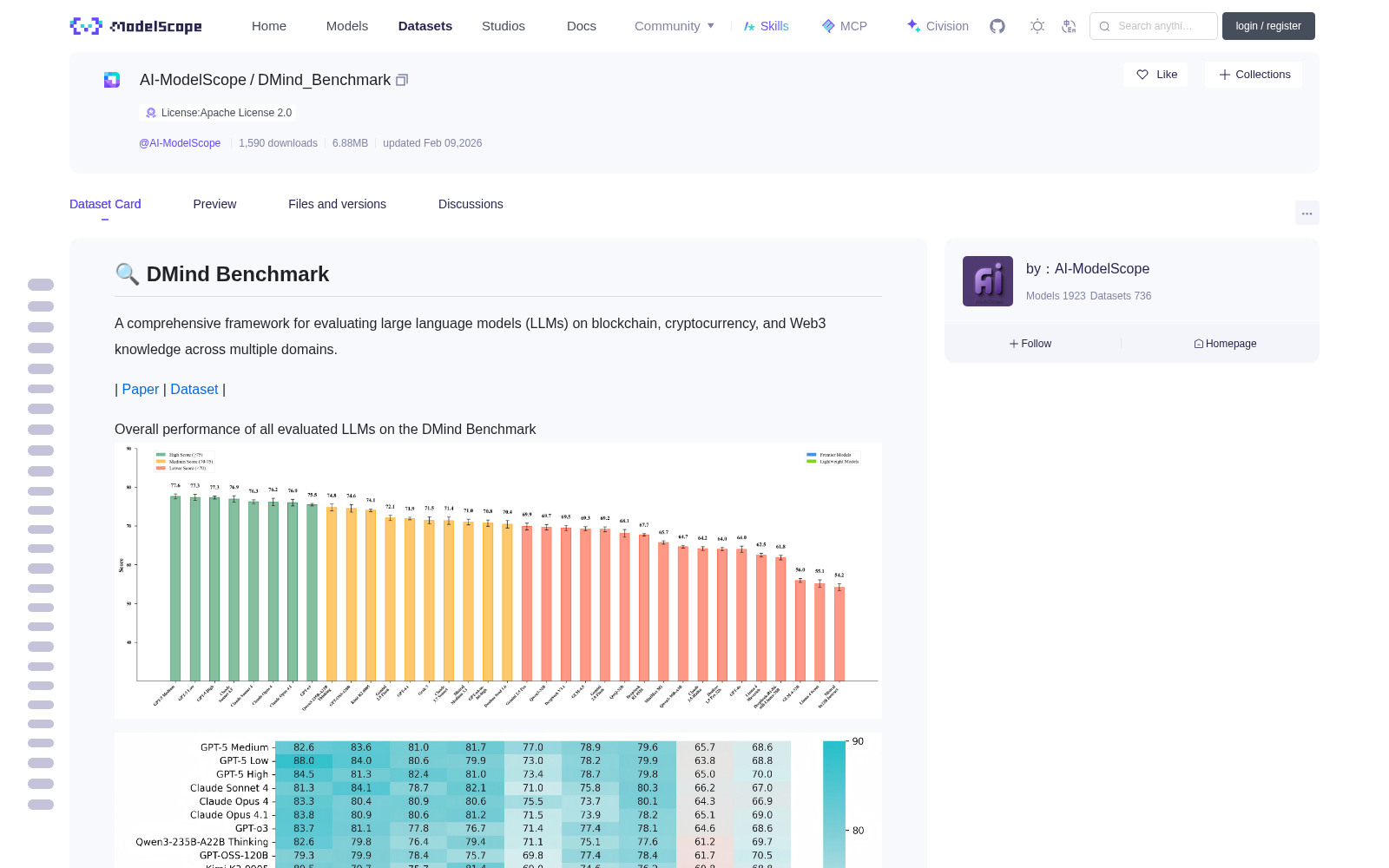Open the Docs section
1389x868 pixels.
582,26
